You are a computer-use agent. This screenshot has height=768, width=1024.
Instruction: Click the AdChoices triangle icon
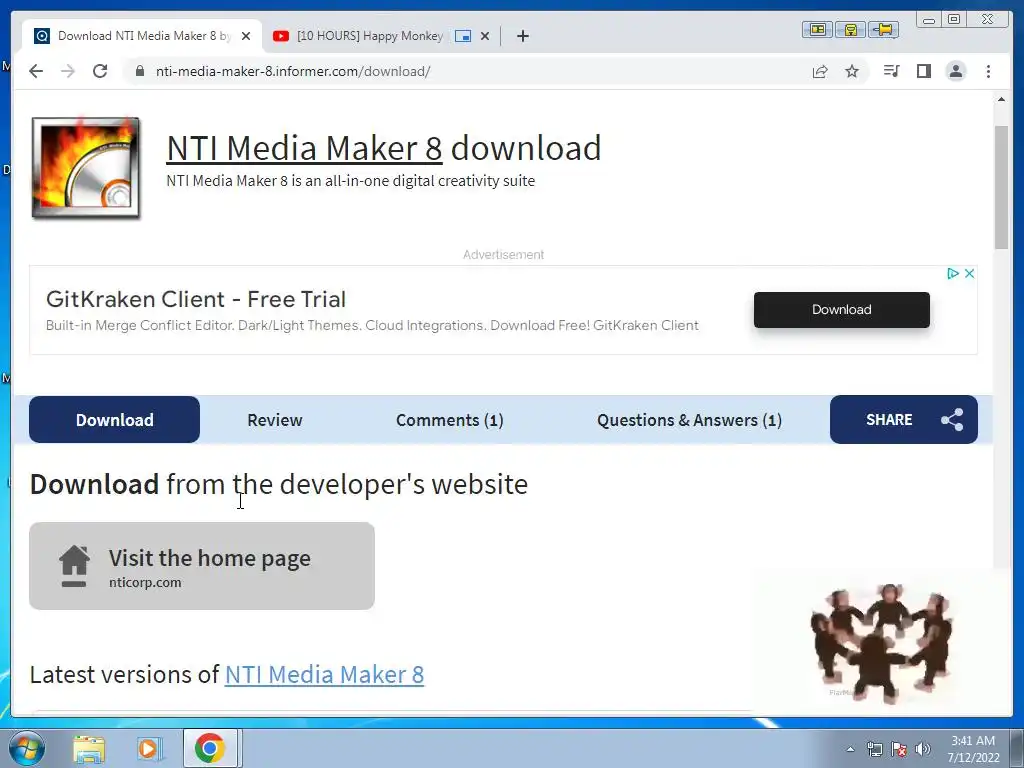point(953,274)
